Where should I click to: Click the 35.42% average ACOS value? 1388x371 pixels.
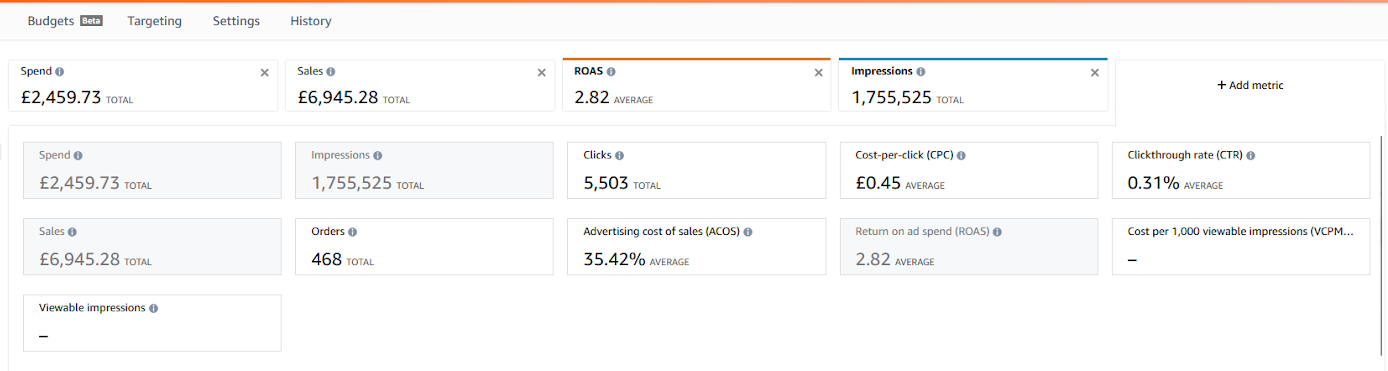614,259
